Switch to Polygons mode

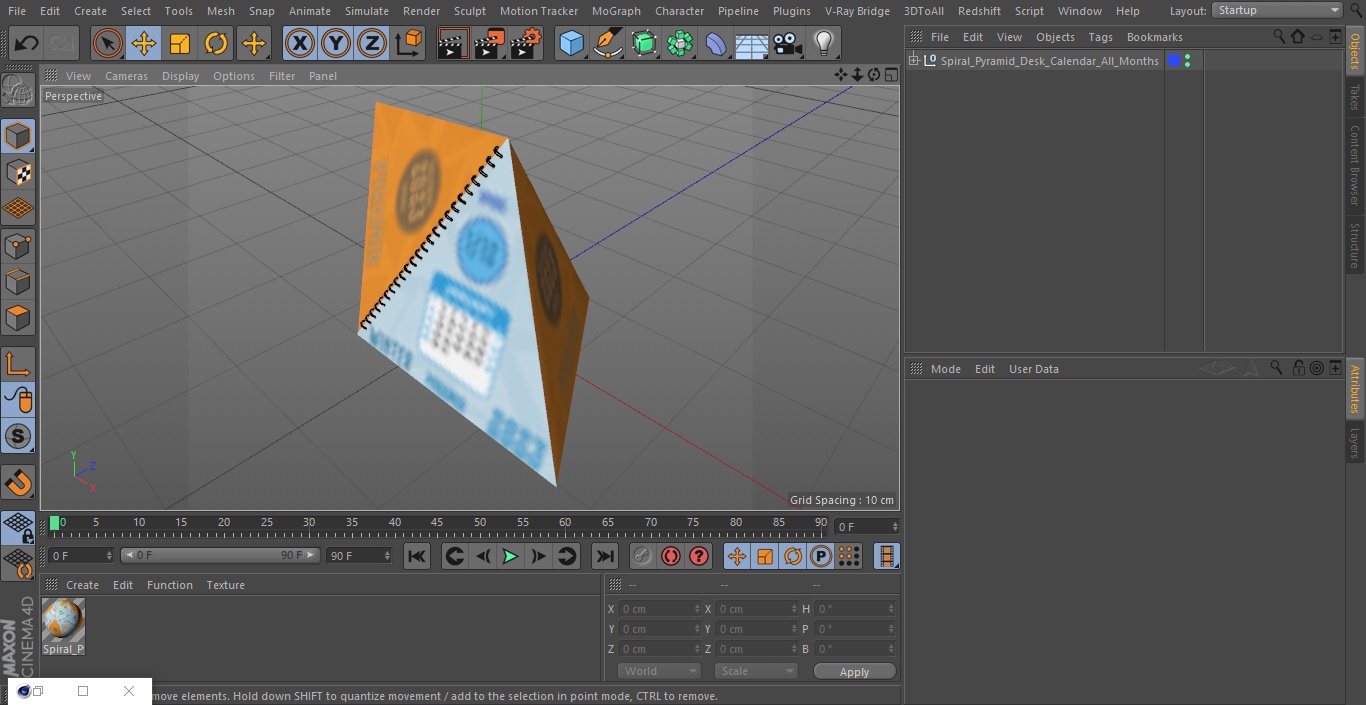(18, 318)
